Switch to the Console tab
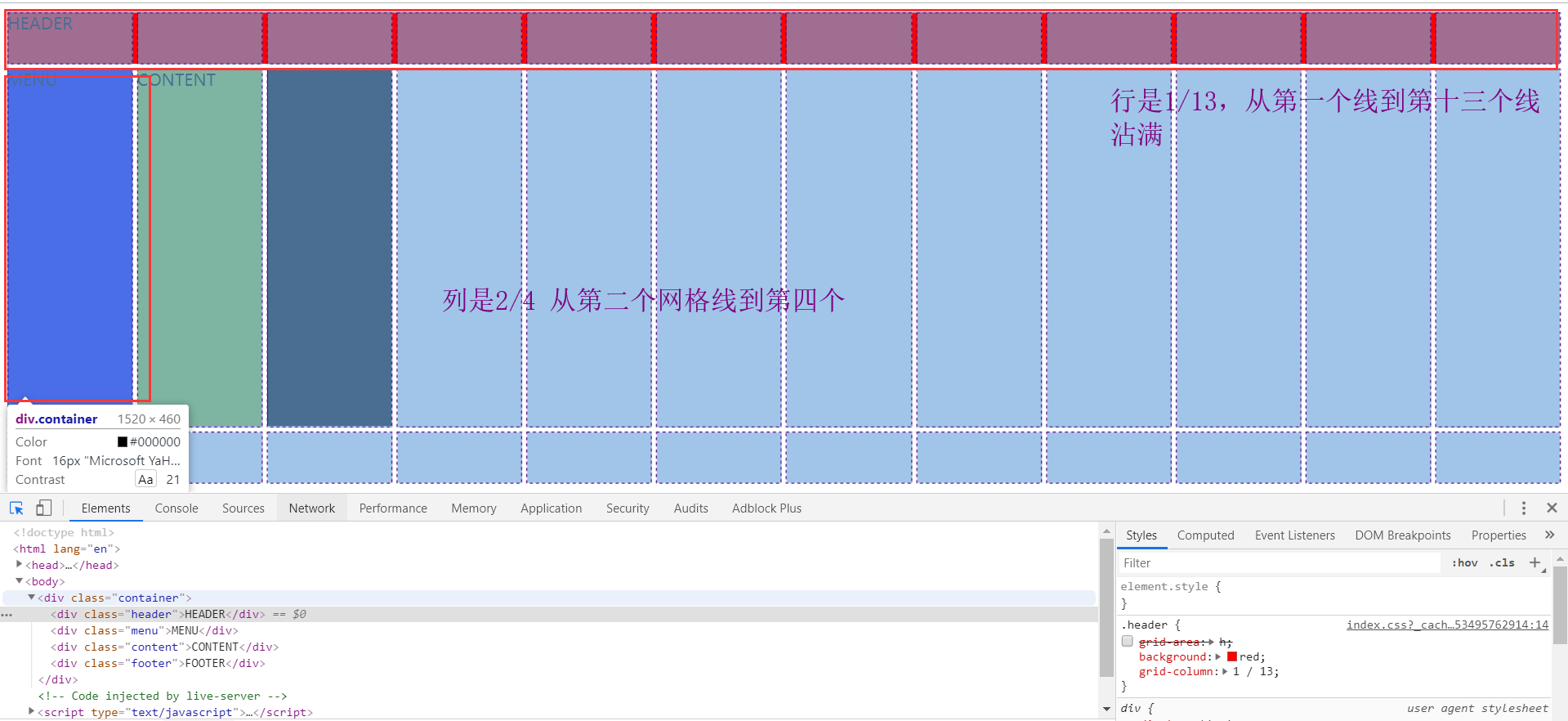This screenshot has height=721, width=1568. pos(176,508)
